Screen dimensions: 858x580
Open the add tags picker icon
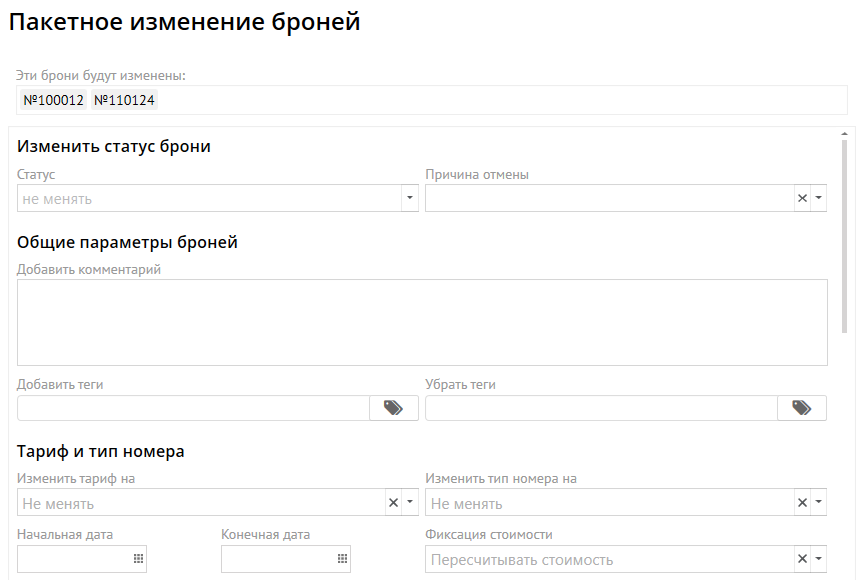point(393,408)
